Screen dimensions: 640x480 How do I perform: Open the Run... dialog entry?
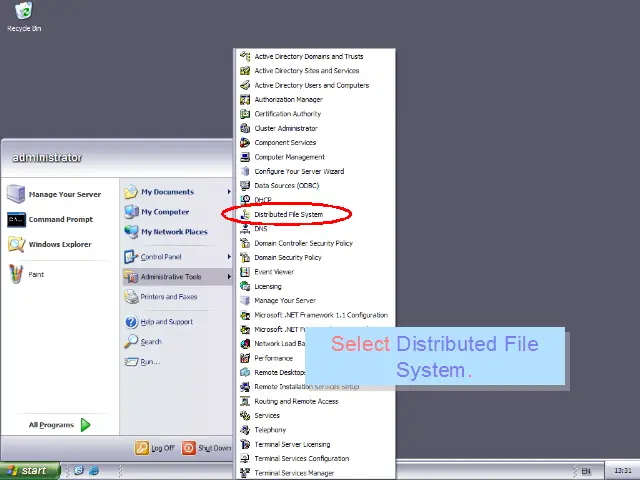(142, 362)
